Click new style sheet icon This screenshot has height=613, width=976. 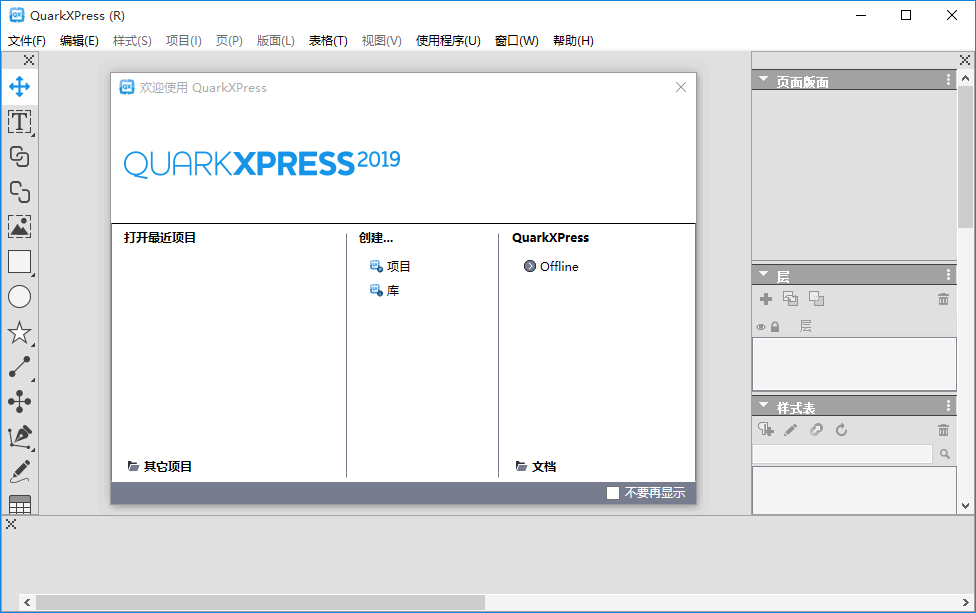[766, 429]
